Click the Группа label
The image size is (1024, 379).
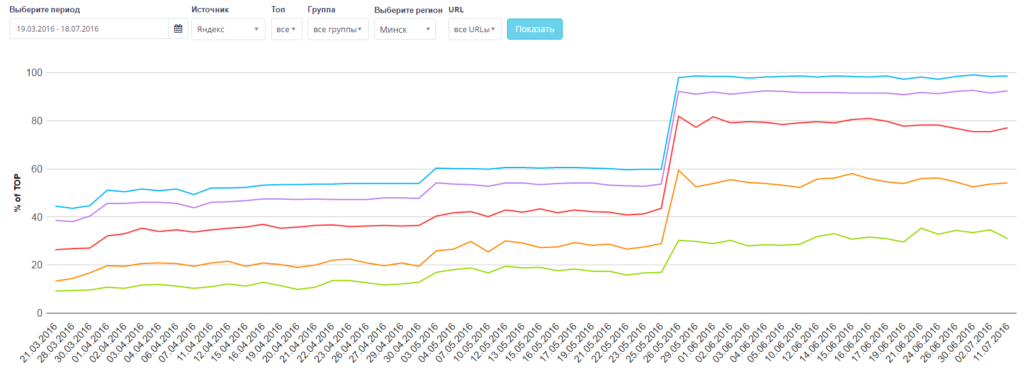(321, 10)
